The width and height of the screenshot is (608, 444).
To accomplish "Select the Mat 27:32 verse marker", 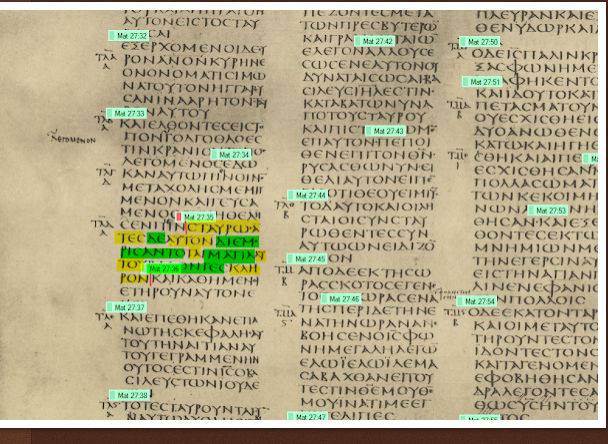I will (x=128, y=36).
